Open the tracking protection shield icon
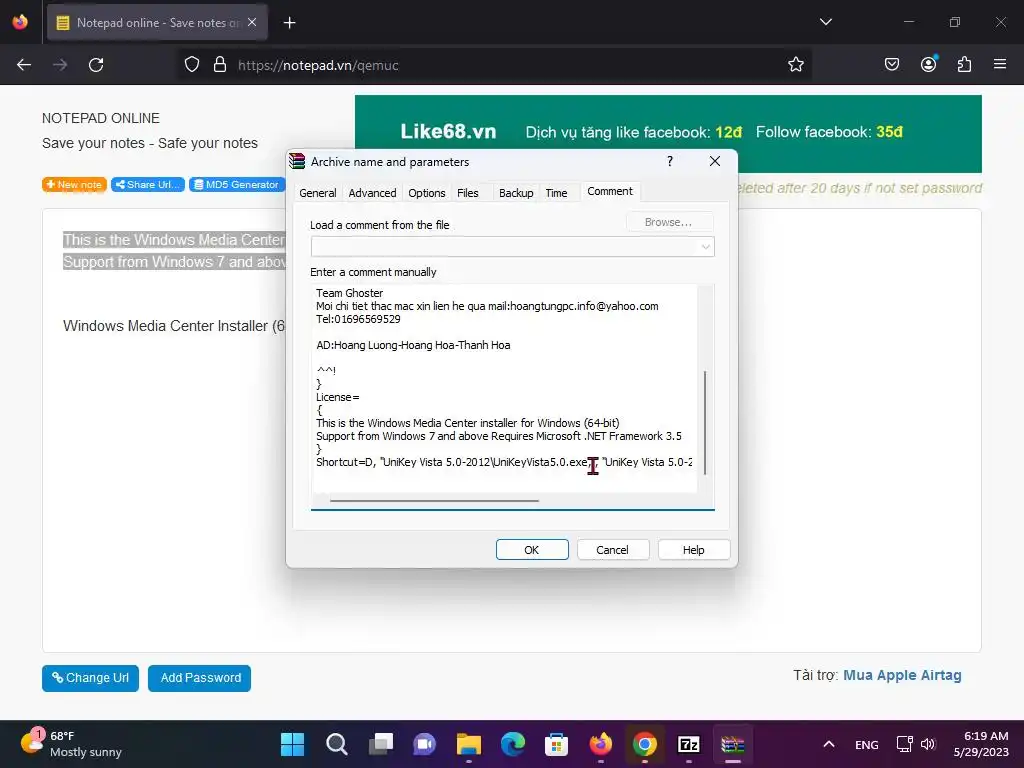 pyautogui.click(x=191, y=65)
